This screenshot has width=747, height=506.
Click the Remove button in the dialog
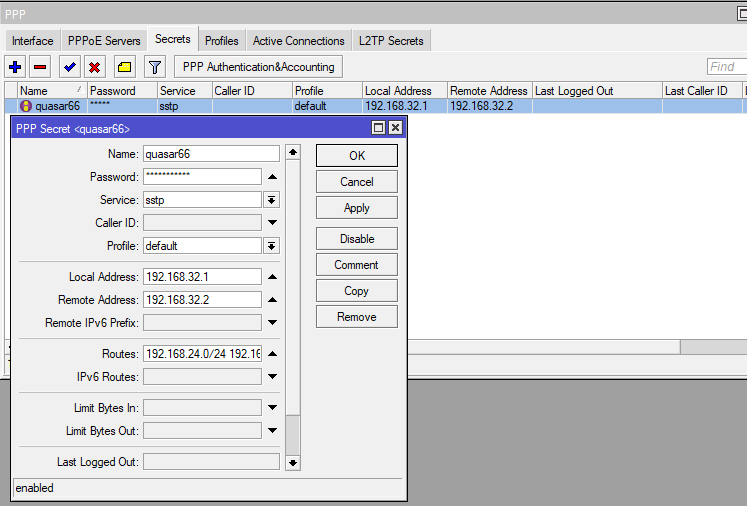357,317
